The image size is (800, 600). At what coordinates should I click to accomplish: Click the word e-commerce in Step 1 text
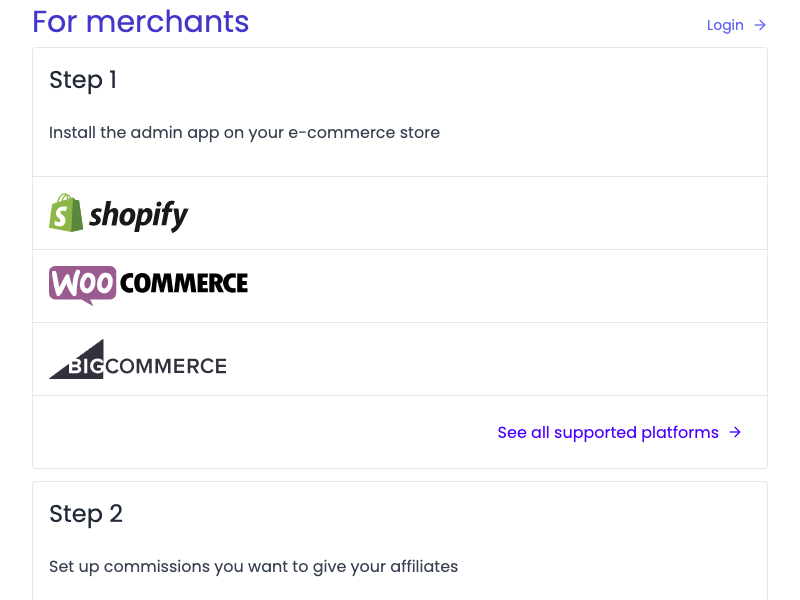[342, 133]
